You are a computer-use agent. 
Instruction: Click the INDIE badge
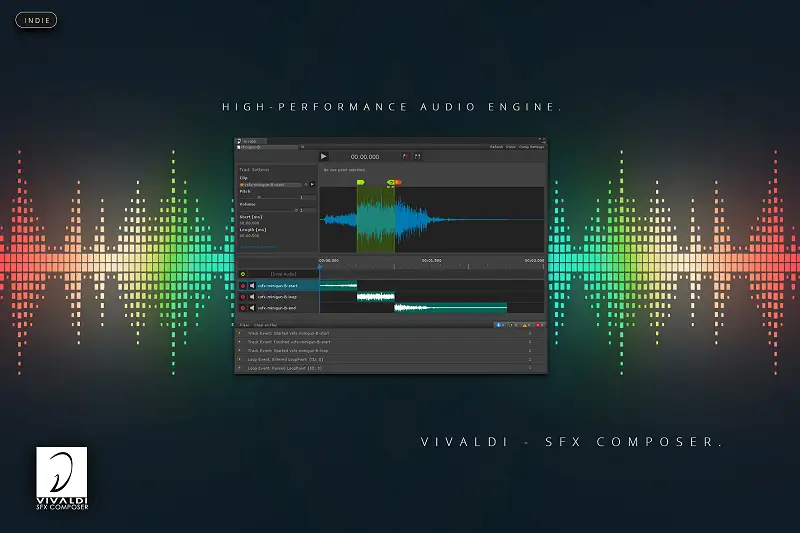(36, 20)
